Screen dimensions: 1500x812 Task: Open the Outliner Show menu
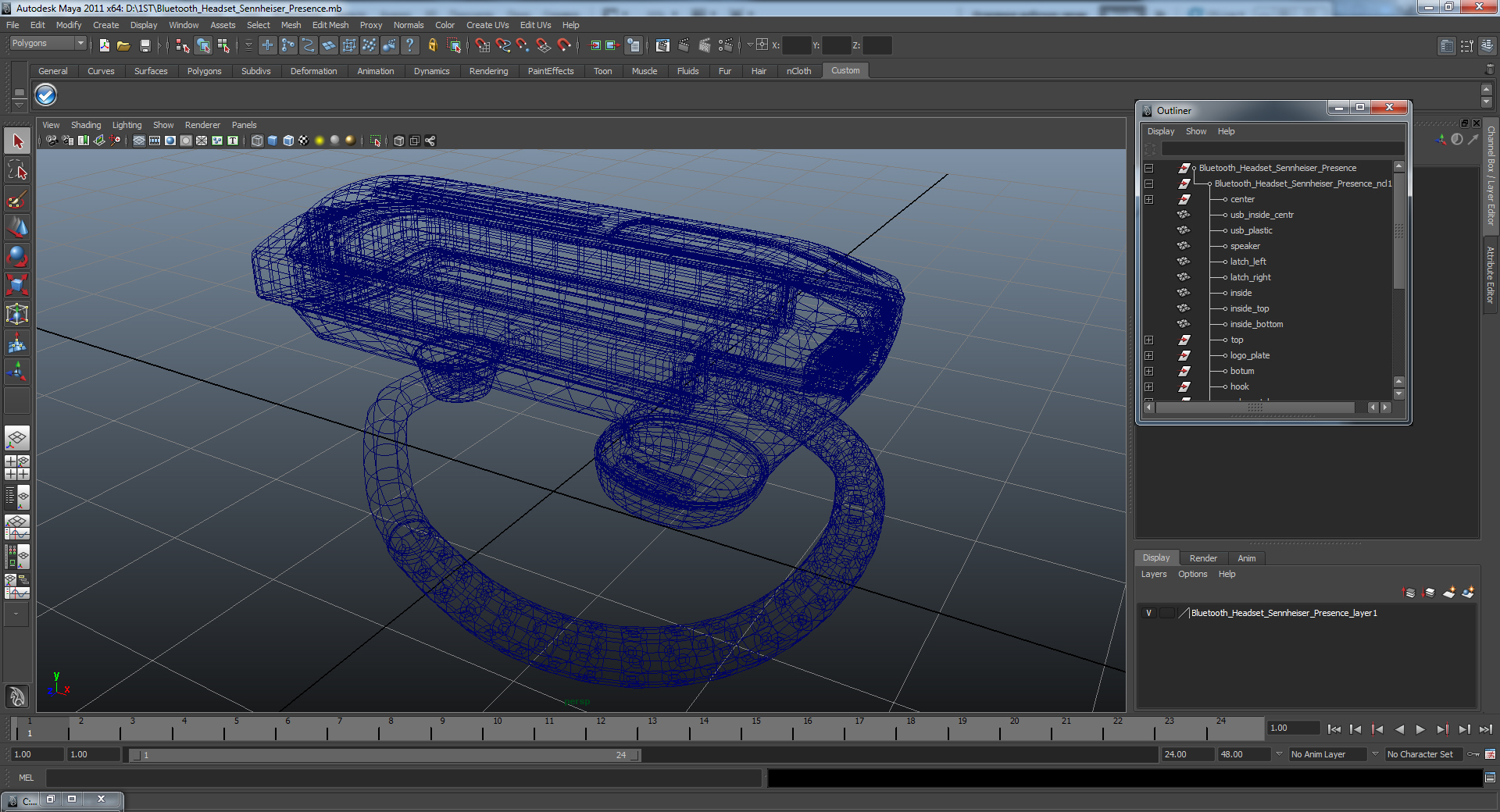(x=1196, y=131)
